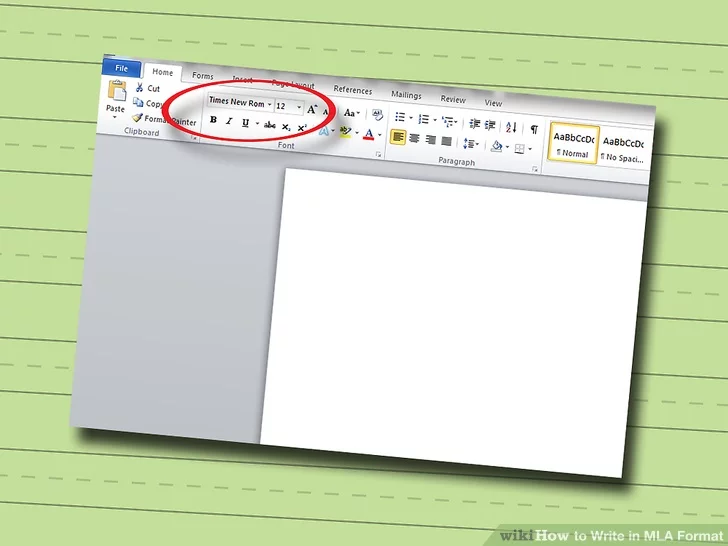Click the Sort icon

(x=511, y=127)
